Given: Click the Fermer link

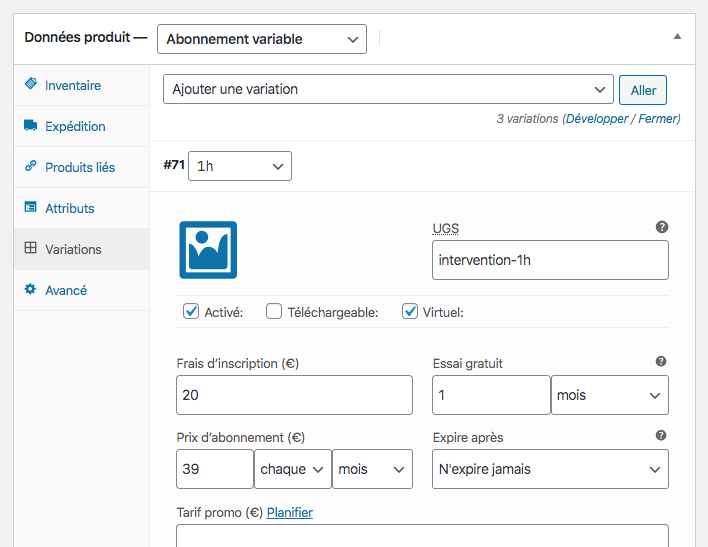Looking at the screenshot, I should pyautogui.click(x=658, y=119).
